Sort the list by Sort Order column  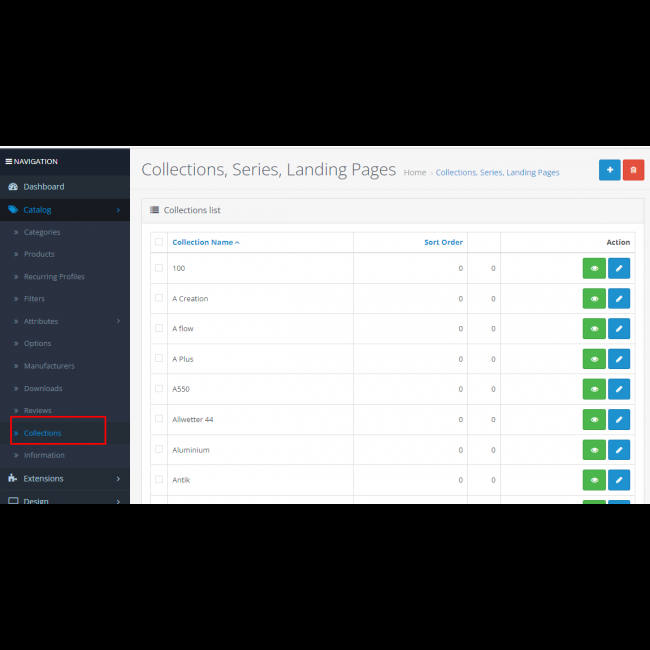pyautogui.click(x=443, y=242)
